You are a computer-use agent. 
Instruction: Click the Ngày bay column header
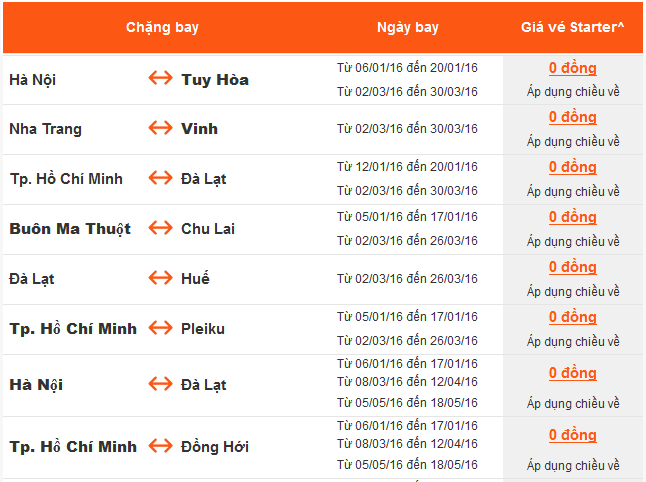click(408, 27)
